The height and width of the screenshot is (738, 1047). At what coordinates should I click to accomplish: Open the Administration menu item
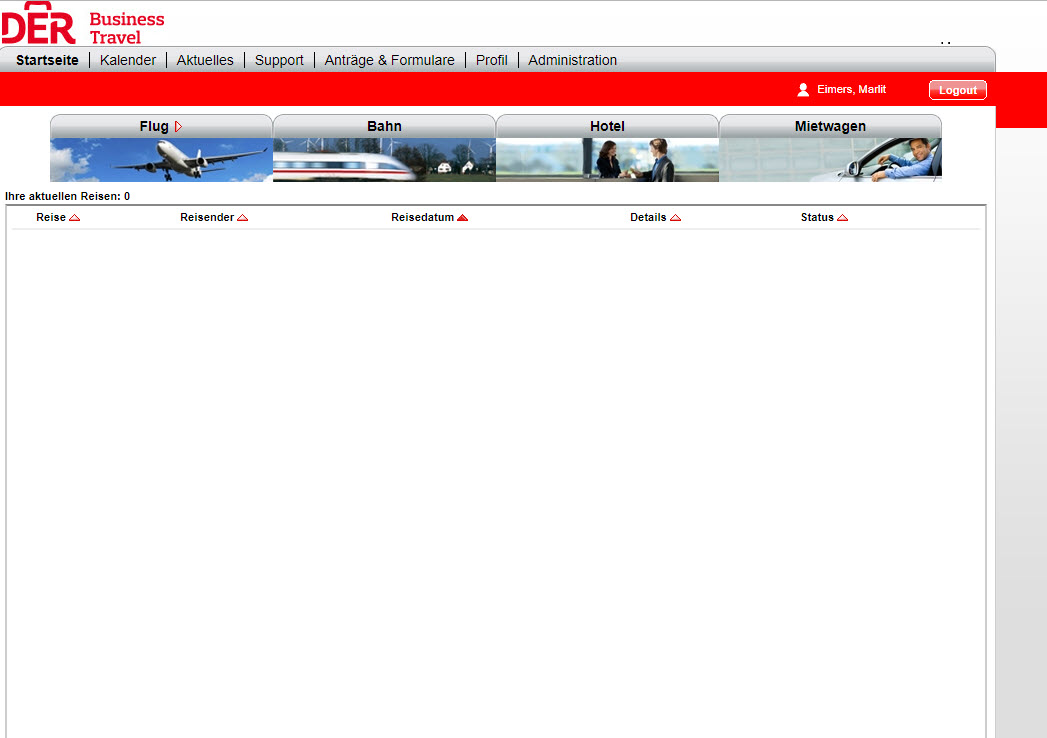[572, 60]
